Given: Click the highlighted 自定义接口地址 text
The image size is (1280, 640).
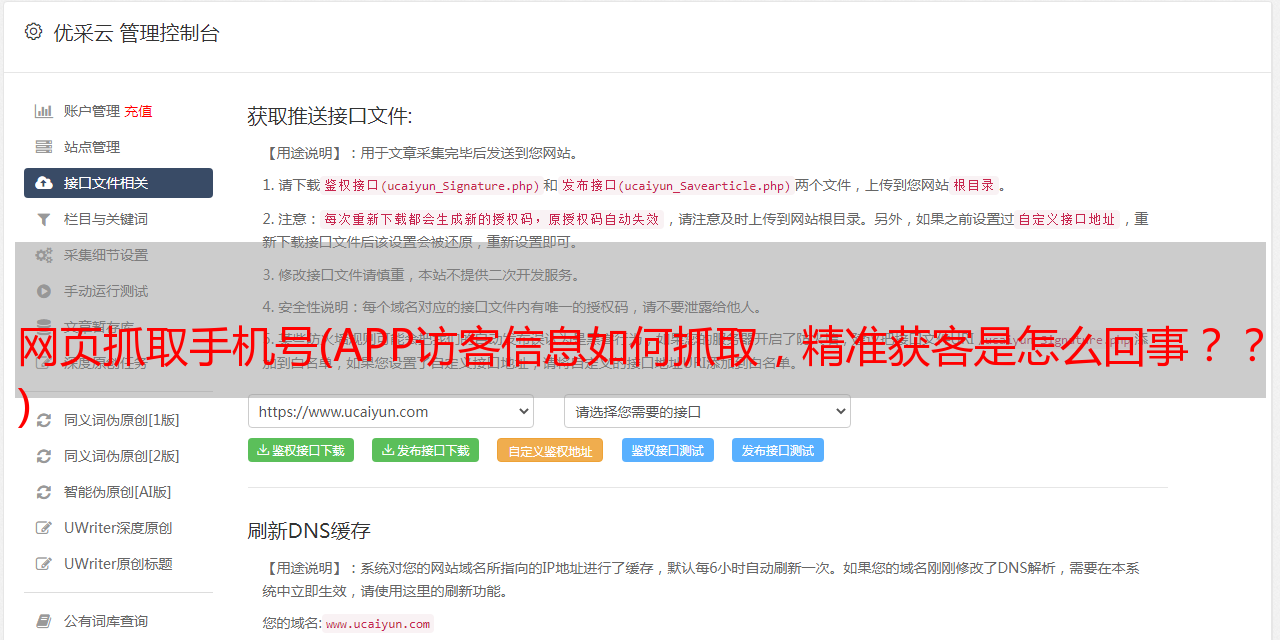Looking at the screenshot, I should tap(1067, 219).
